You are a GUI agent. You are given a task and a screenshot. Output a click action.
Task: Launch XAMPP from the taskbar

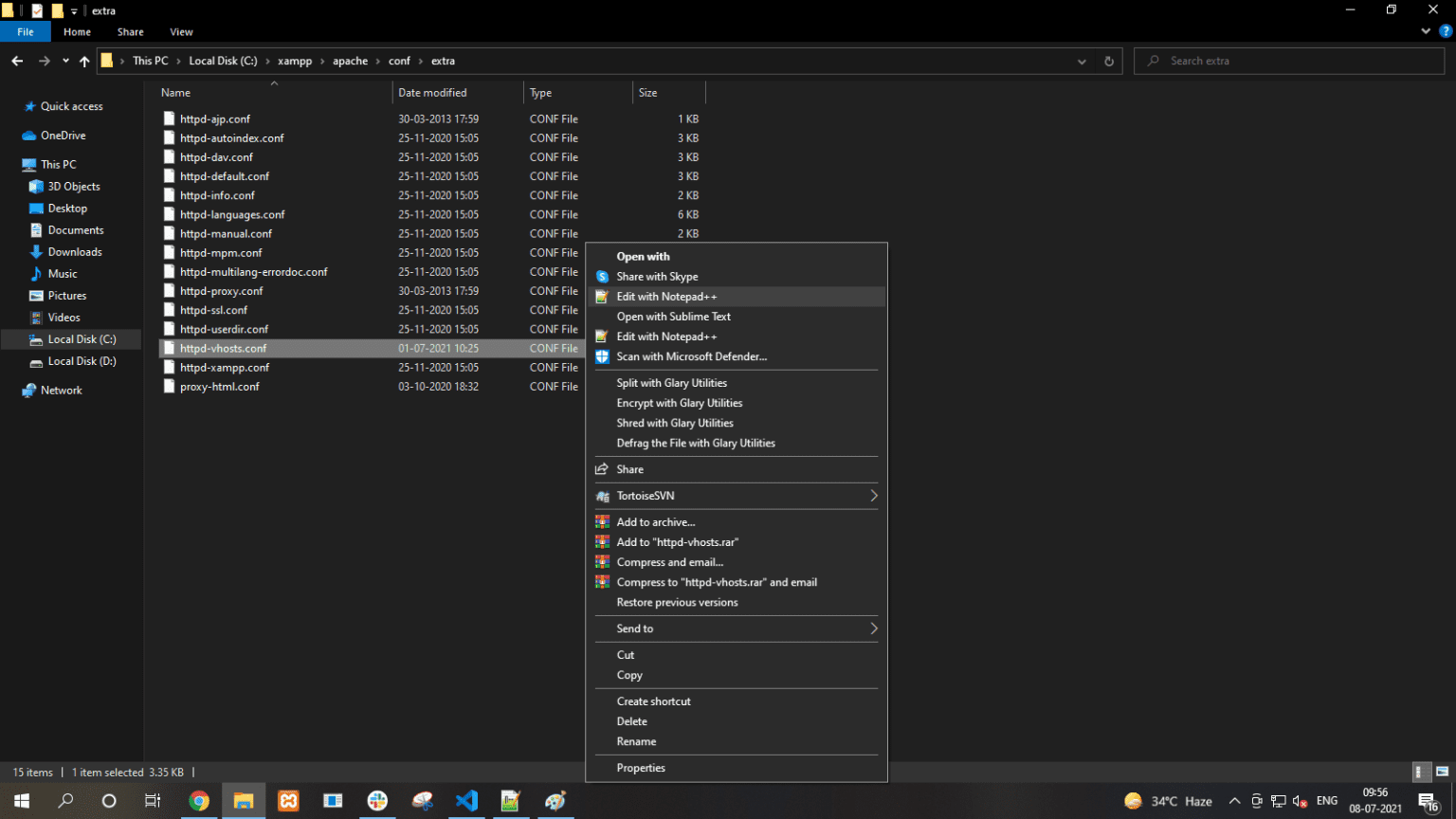point(288,801)
